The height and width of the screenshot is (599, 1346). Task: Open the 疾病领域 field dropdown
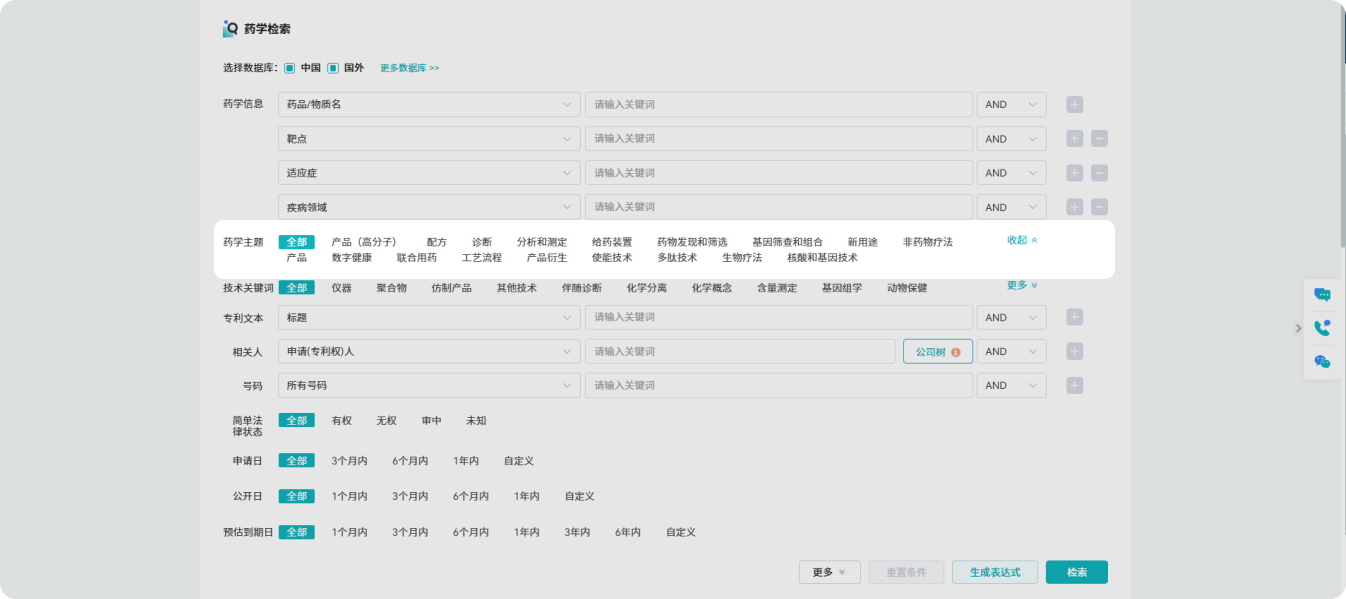pyautogui.click(x=429, y=207)
